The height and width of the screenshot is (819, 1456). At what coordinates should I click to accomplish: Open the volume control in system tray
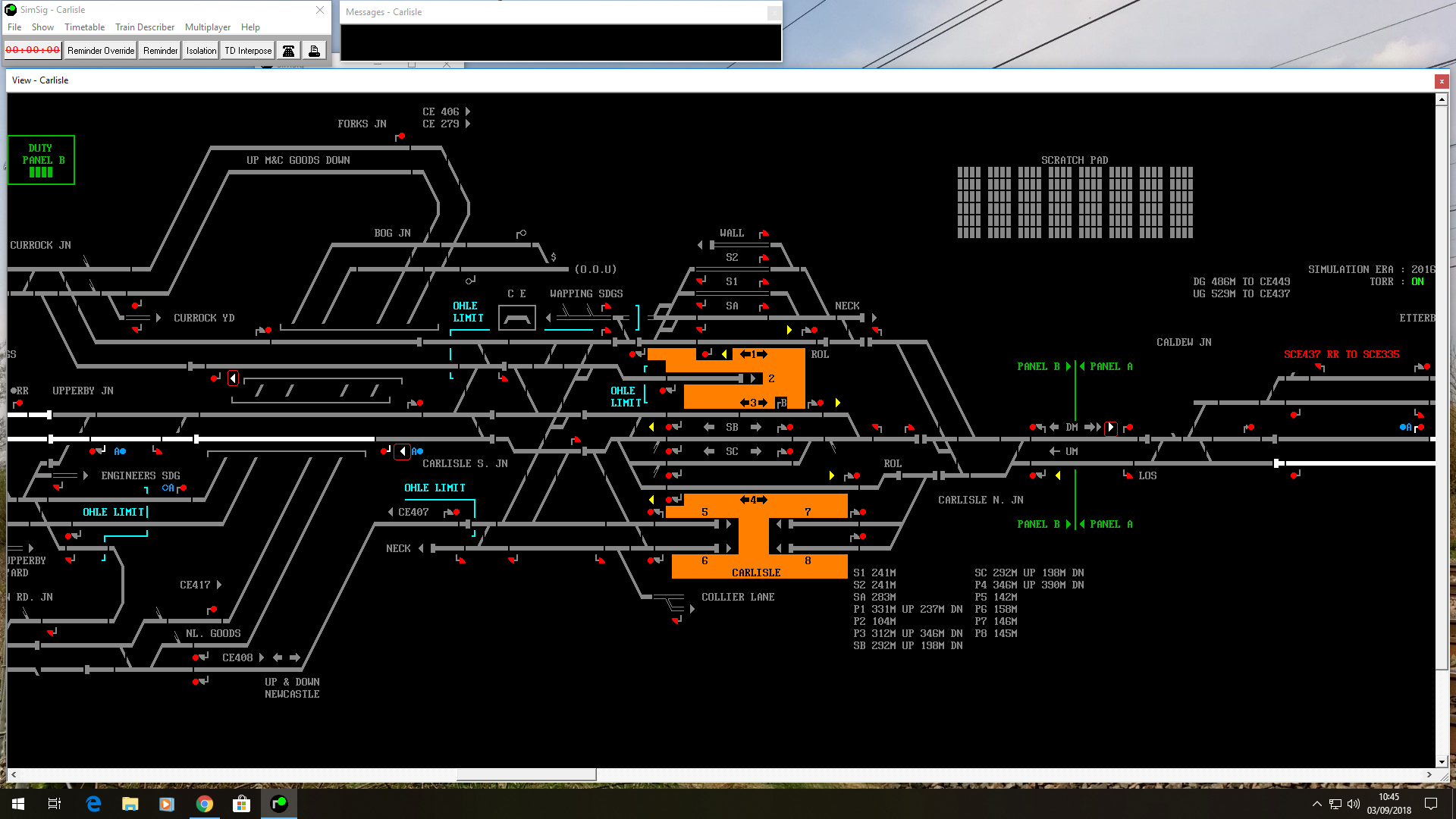tap(1354, 804)
